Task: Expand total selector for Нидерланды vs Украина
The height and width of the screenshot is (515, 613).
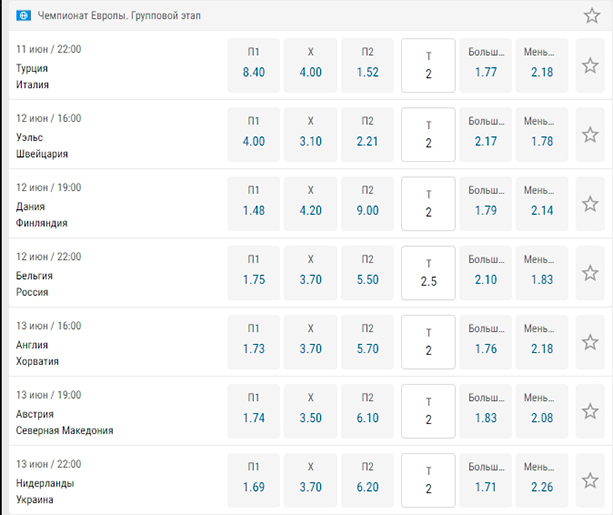Action: point(428,481)
